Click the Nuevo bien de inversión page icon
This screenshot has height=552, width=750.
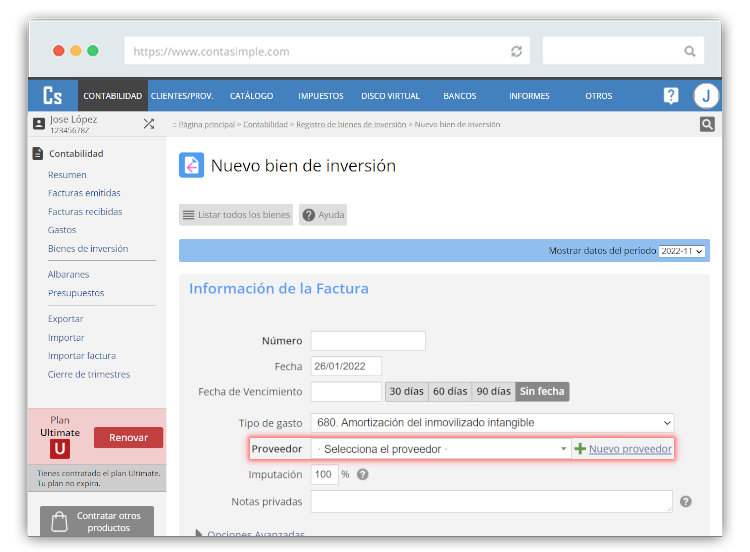click(191, 166)
